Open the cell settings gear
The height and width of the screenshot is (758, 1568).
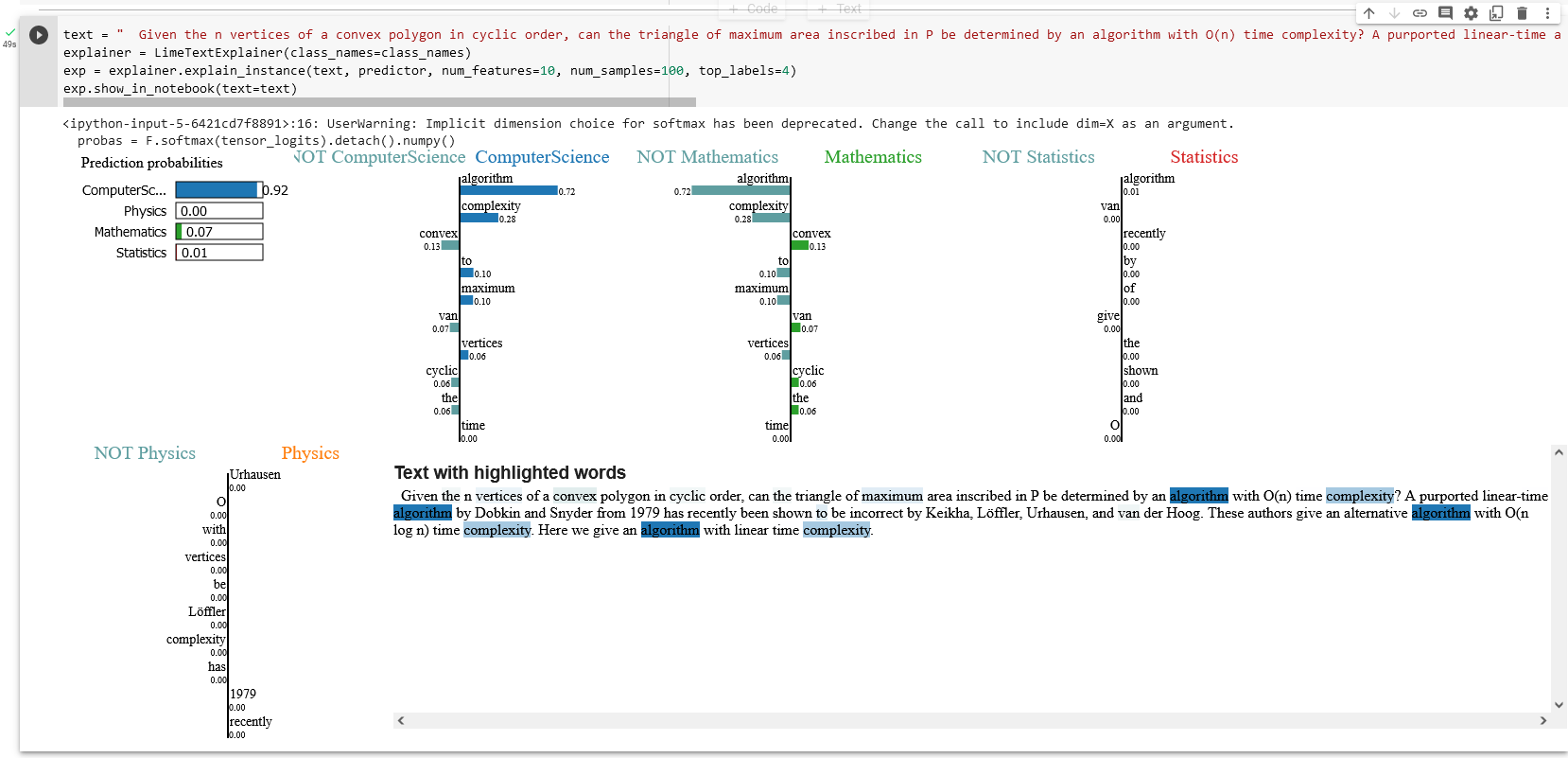point(1471,13)
